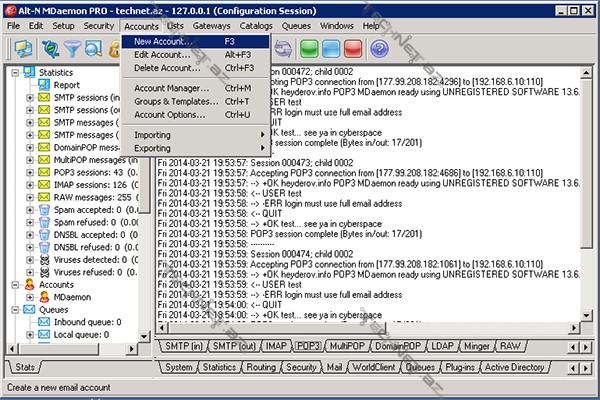Viewport: 600px width, 400px height.
Task: Select Account Manager menu entry
Action: (171, 88)
